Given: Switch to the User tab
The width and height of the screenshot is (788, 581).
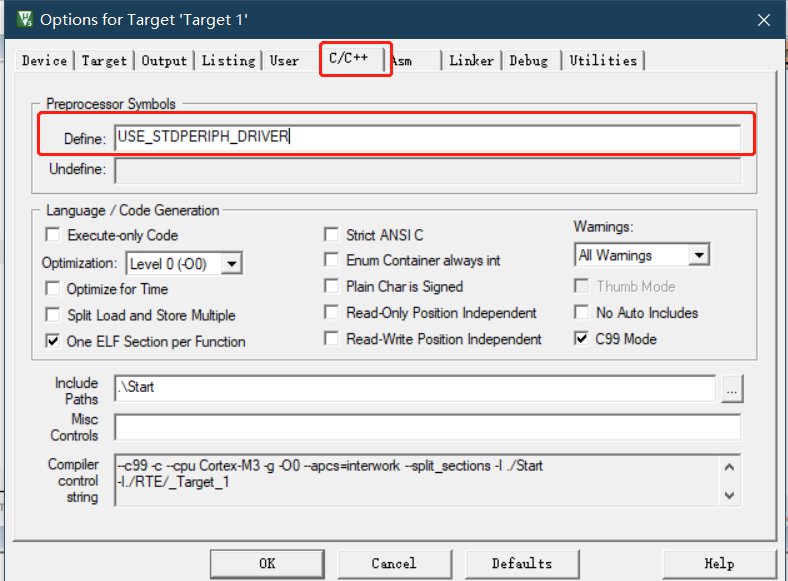Looking at the screenshot, I should pyautogui.click(x=284, y=61).
